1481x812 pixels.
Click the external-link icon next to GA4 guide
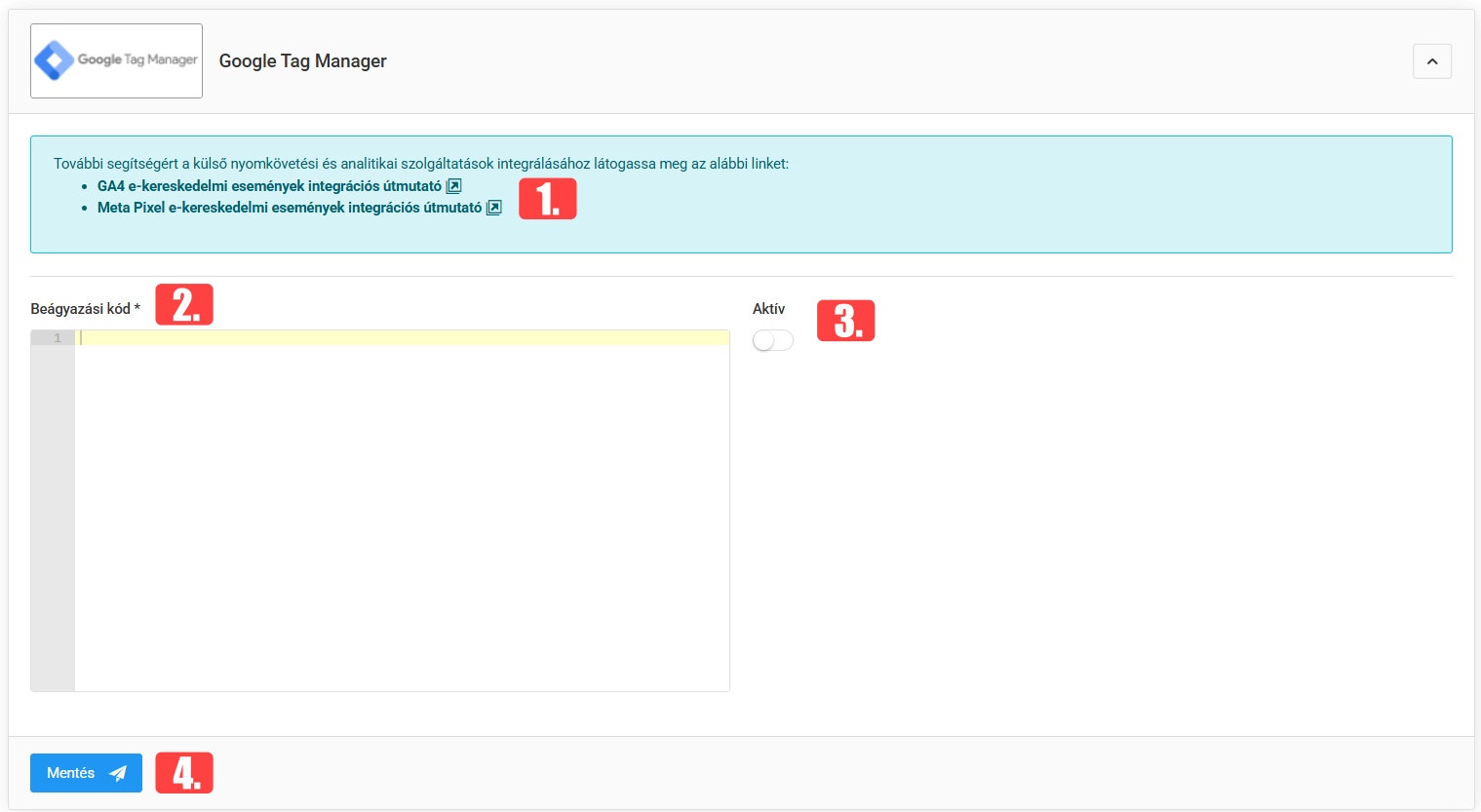coord(453,186)
